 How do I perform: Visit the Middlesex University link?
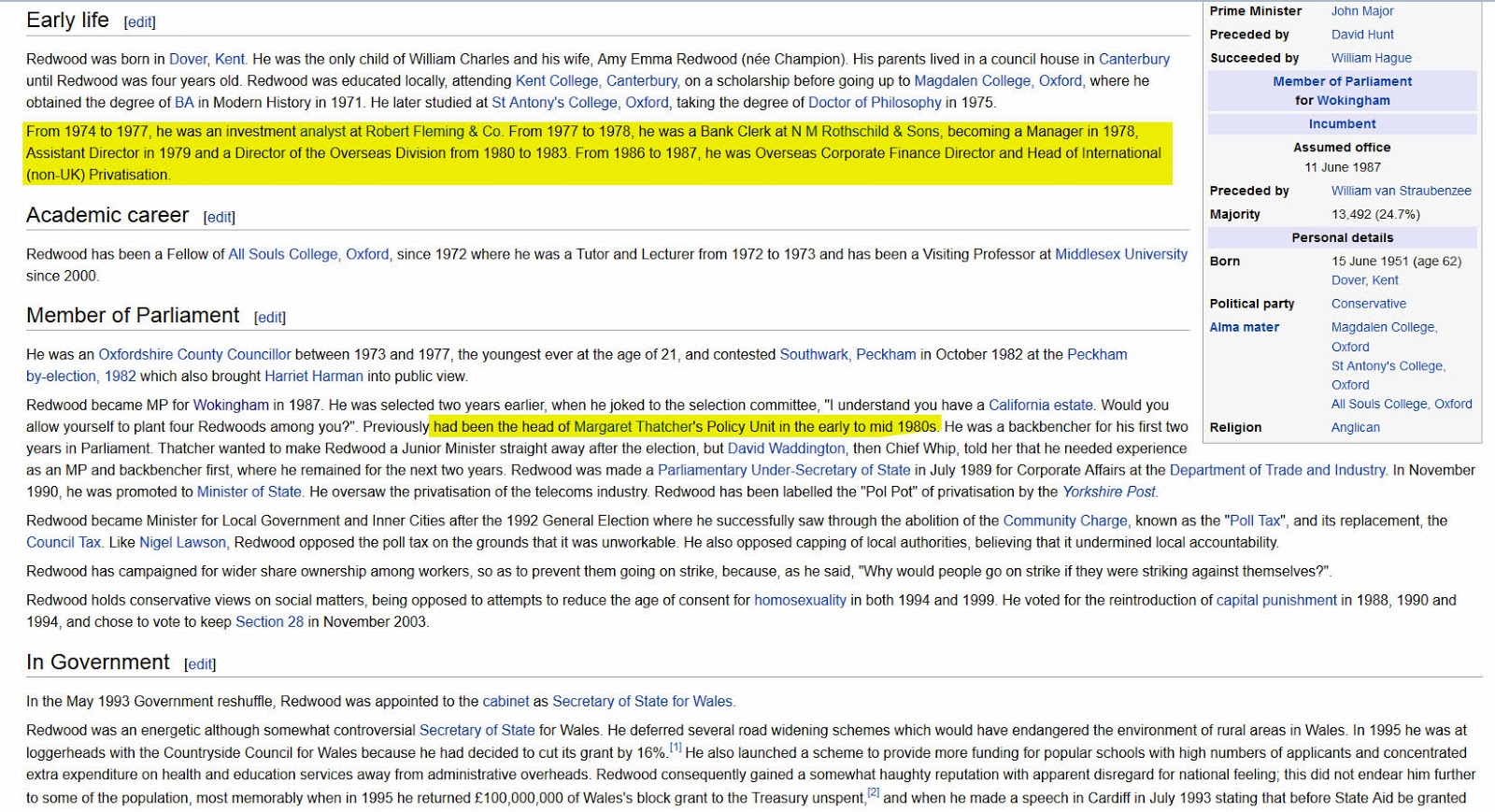(1121, 254)
